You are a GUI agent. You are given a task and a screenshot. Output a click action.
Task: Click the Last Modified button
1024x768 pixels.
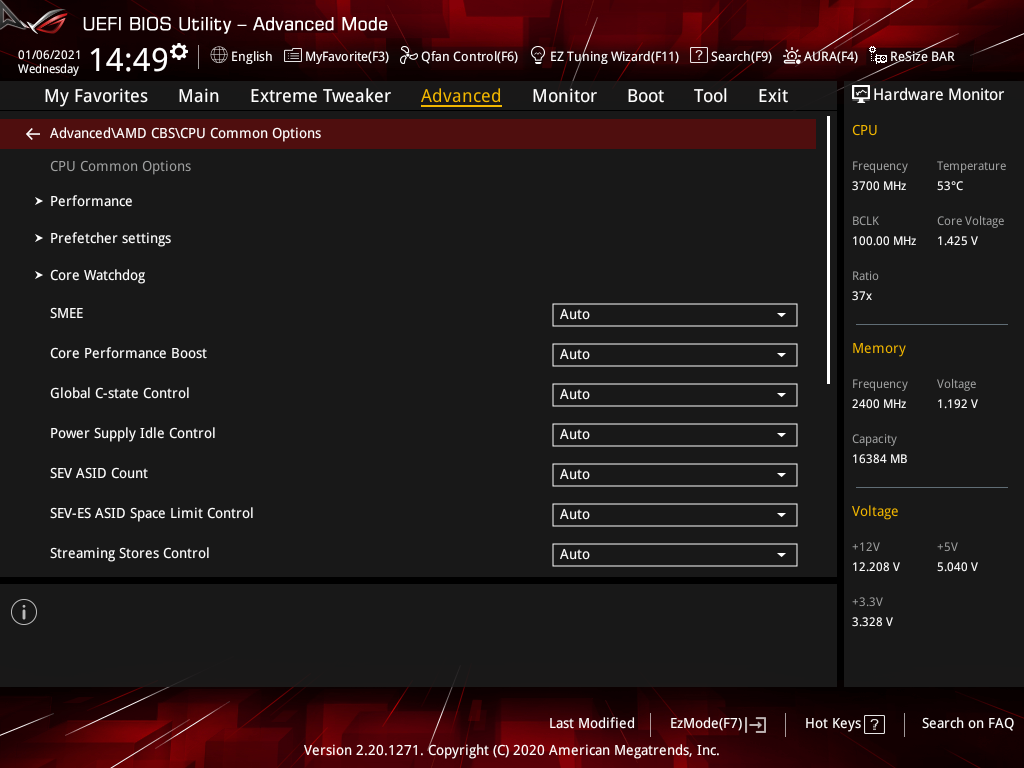(x=592, y=724)
